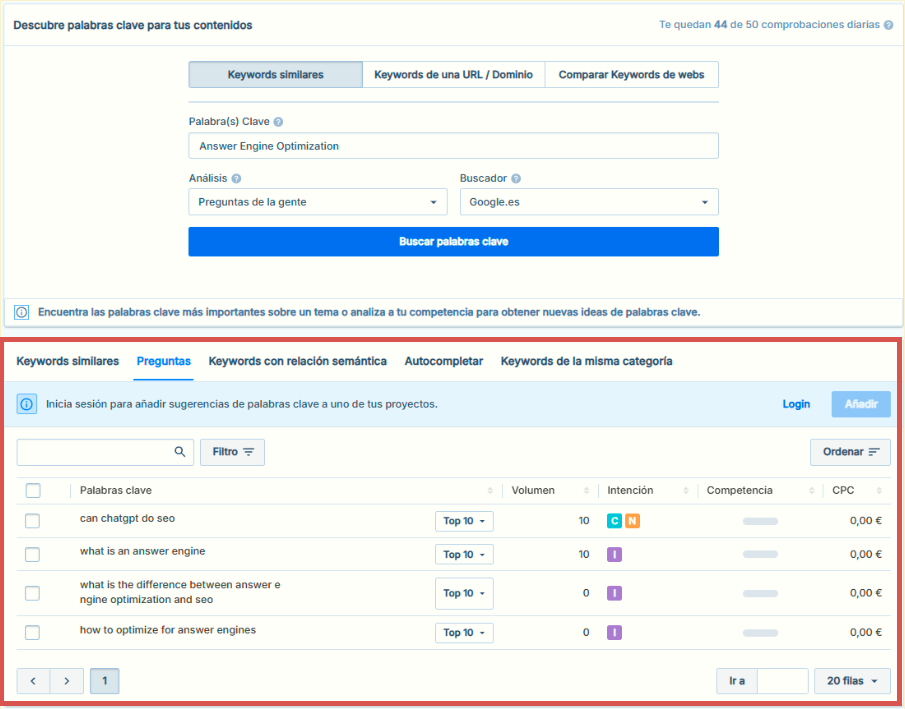The width and height of the screenshot is (905, 709).
Task: Open Keywords de la misma categoría tab
Action: tap(586, 361)
